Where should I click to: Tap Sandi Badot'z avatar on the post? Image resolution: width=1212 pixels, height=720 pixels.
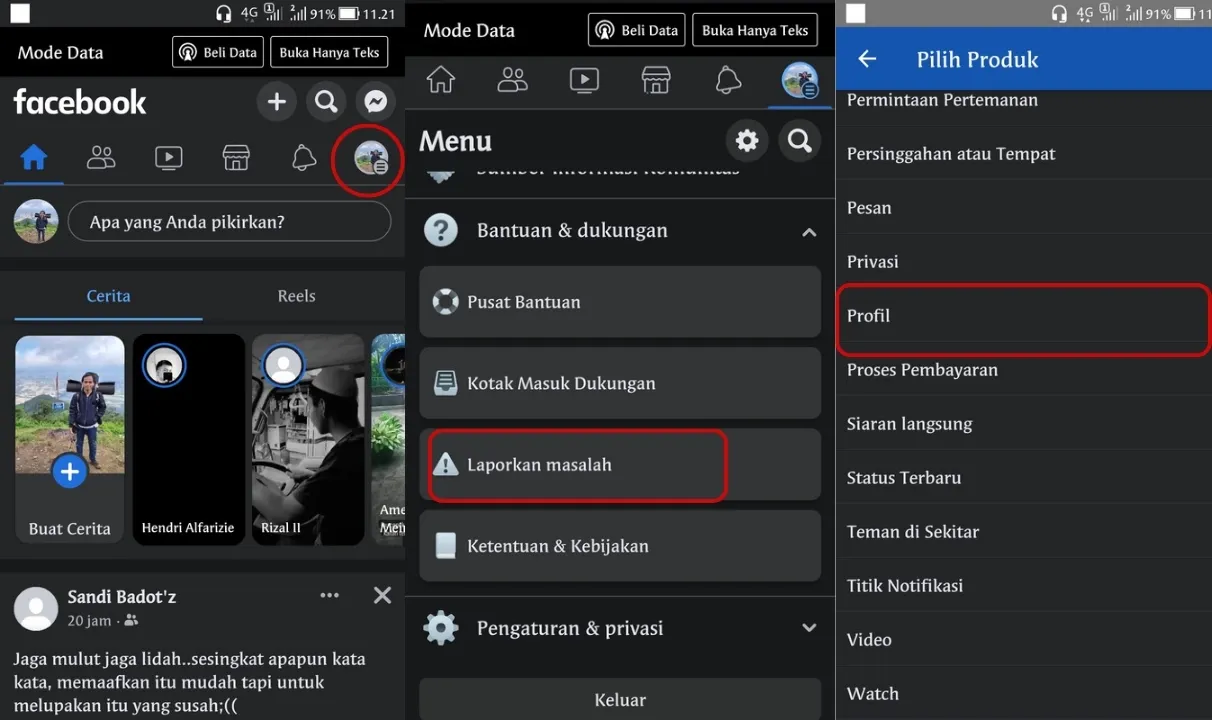click(x=36, y=608)
